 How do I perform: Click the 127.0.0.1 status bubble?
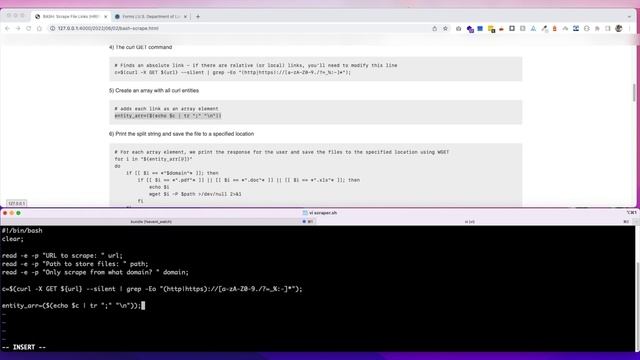(17, 203)
